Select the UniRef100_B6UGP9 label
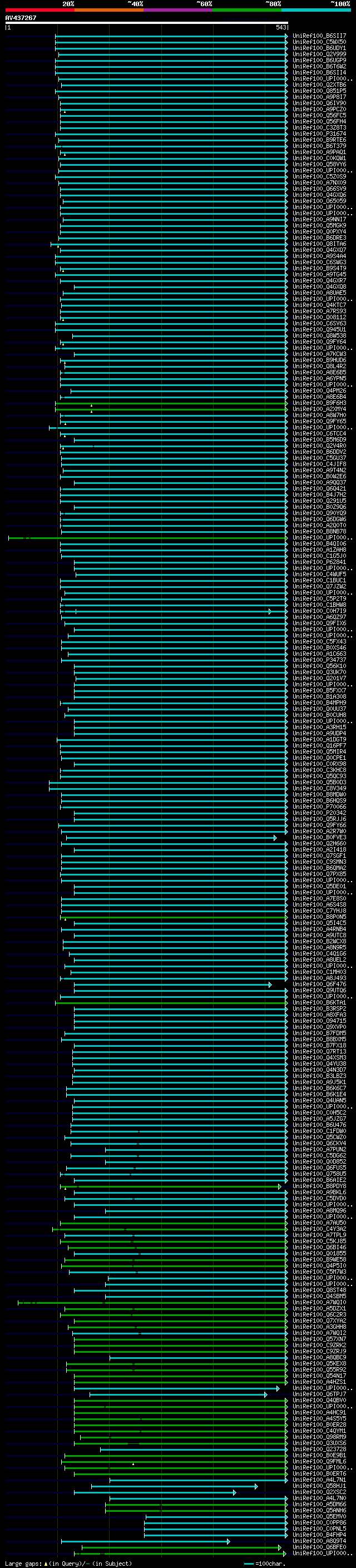 (x=319, y=60)
